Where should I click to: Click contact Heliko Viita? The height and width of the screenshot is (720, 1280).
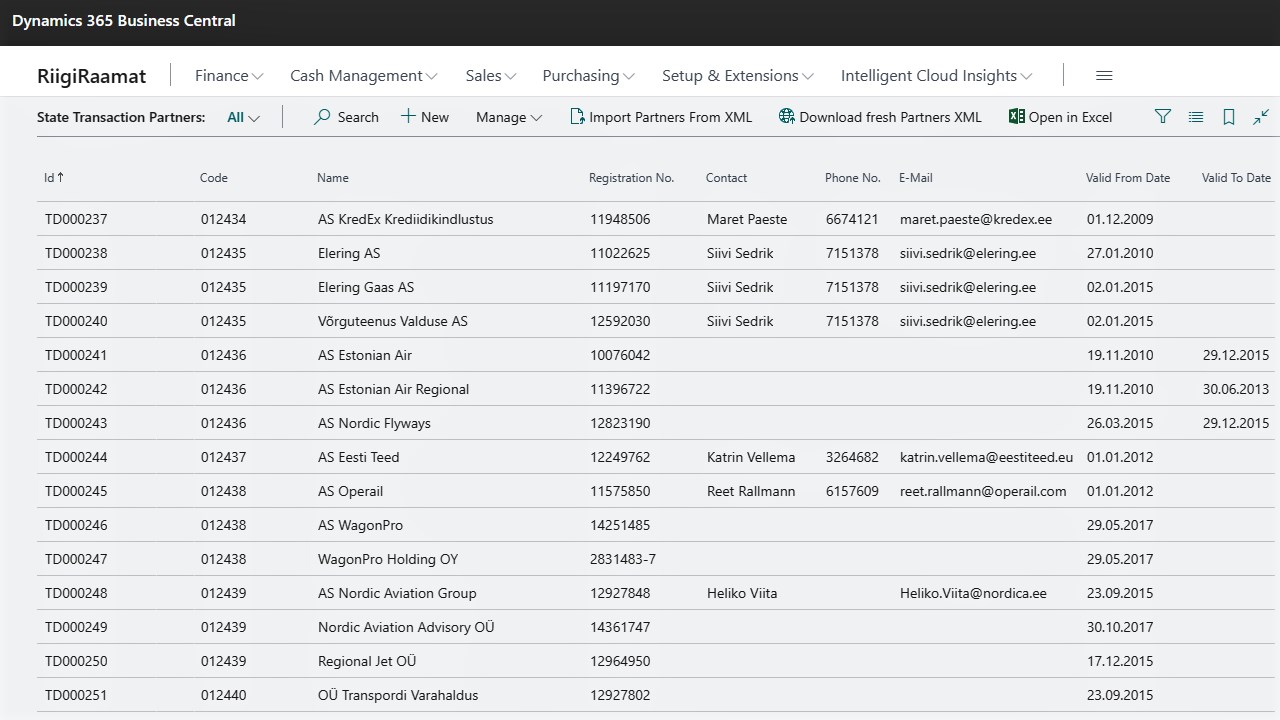(742, 593)
